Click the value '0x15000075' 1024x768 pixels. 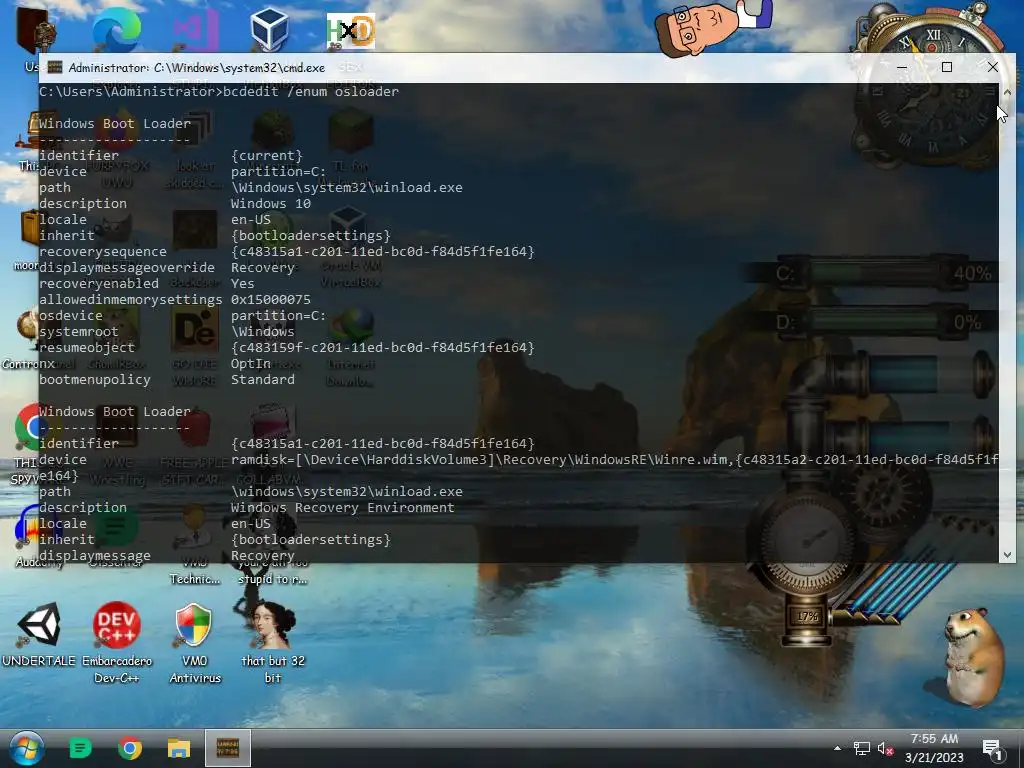tap(270, 299)
